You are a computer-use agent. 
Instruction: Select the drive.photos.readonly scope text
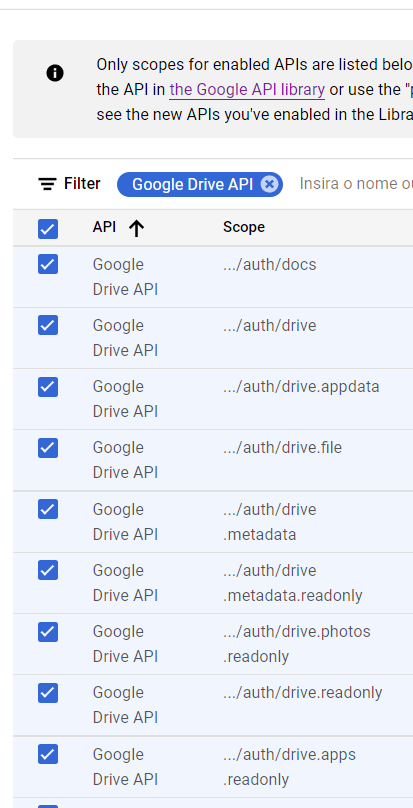point(297,644)
